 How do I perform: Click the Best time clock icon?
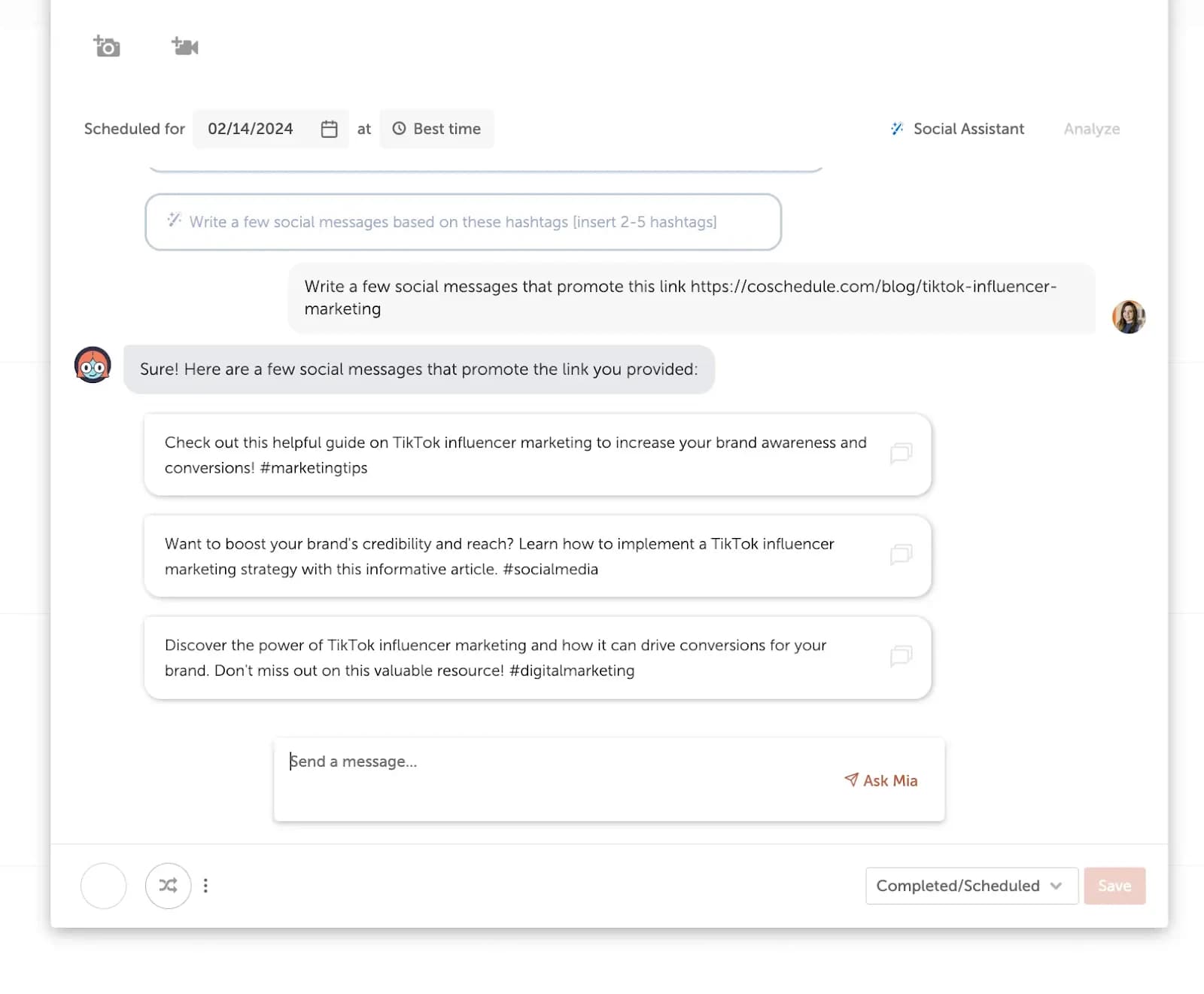400,129
